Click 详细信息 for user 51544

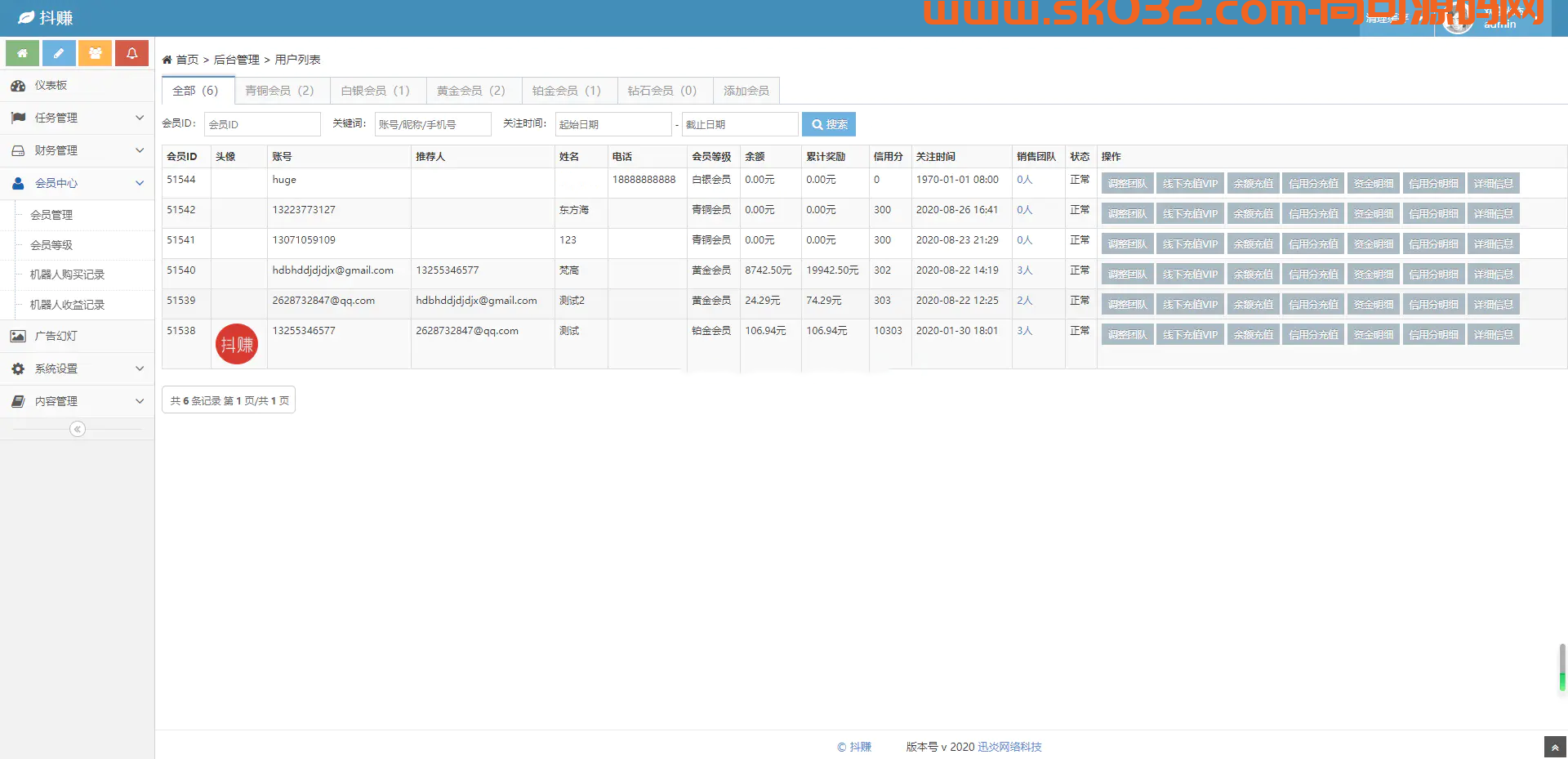pos(1494,184)
